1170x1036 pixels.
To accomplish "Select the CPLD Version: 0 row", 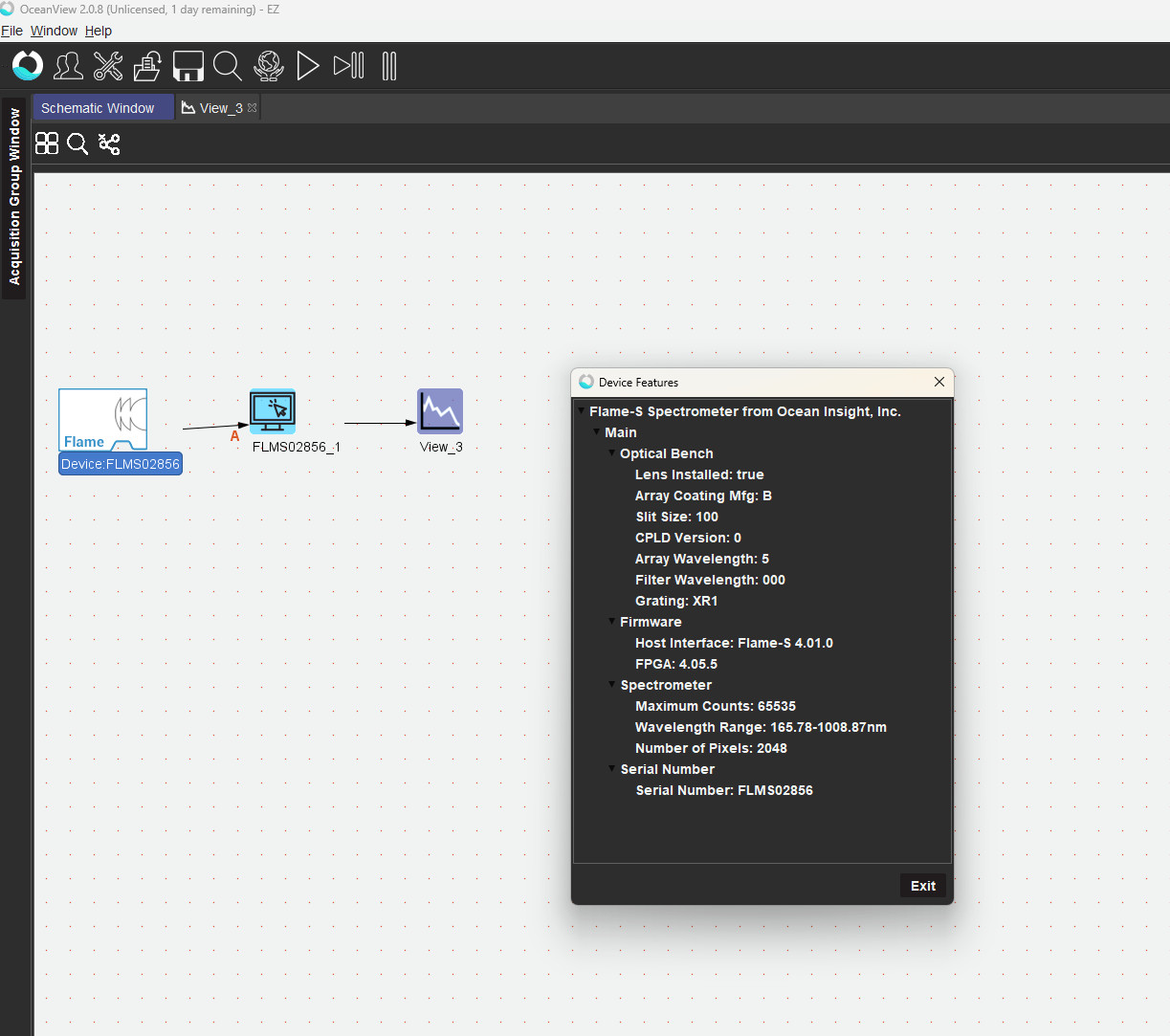I will pos(688,538).
